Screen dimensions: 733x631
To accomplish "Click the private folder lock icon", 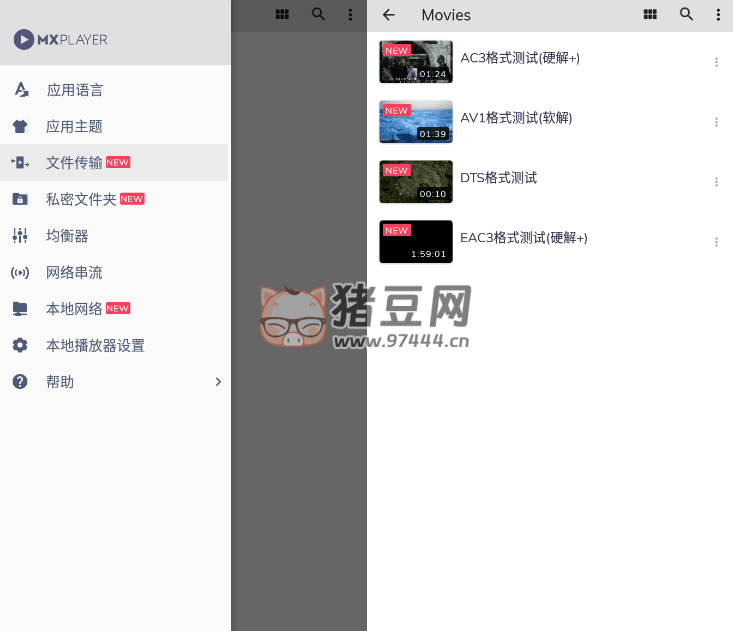I will tap(20, 199).
